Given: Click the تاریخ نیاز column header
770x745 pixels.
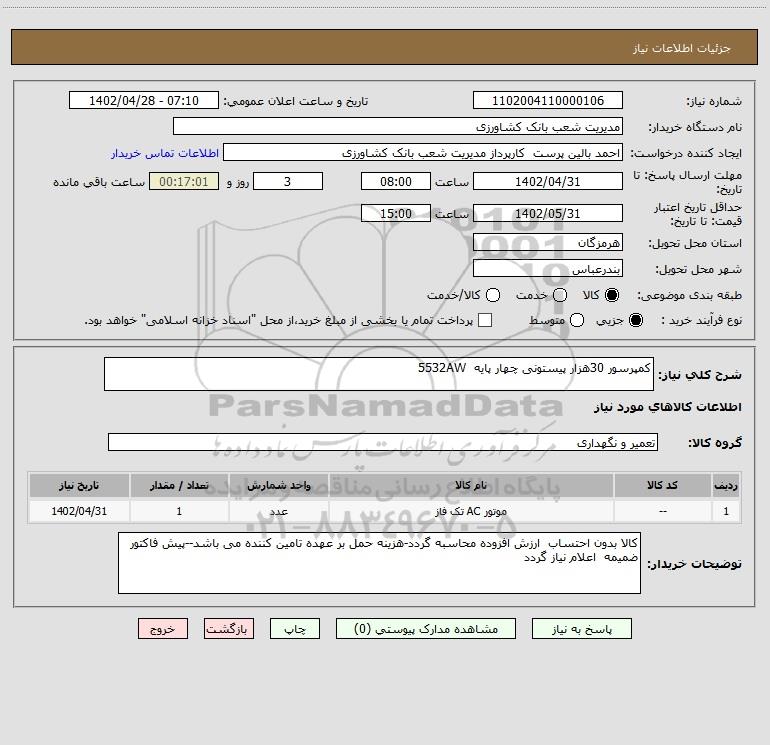Looking at the screenshot, I should click(79, 485).
